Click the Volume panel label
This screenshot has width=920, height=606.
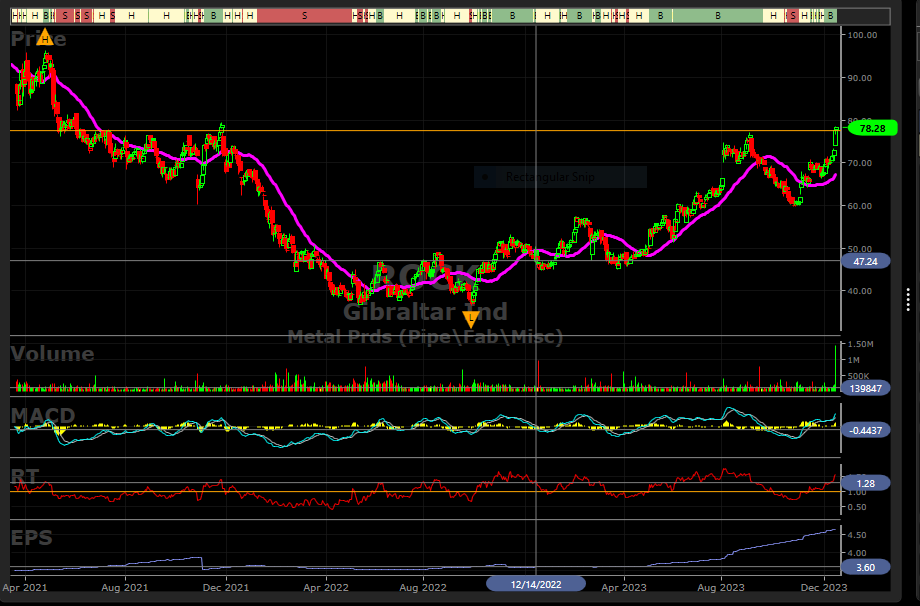[52, 354]
